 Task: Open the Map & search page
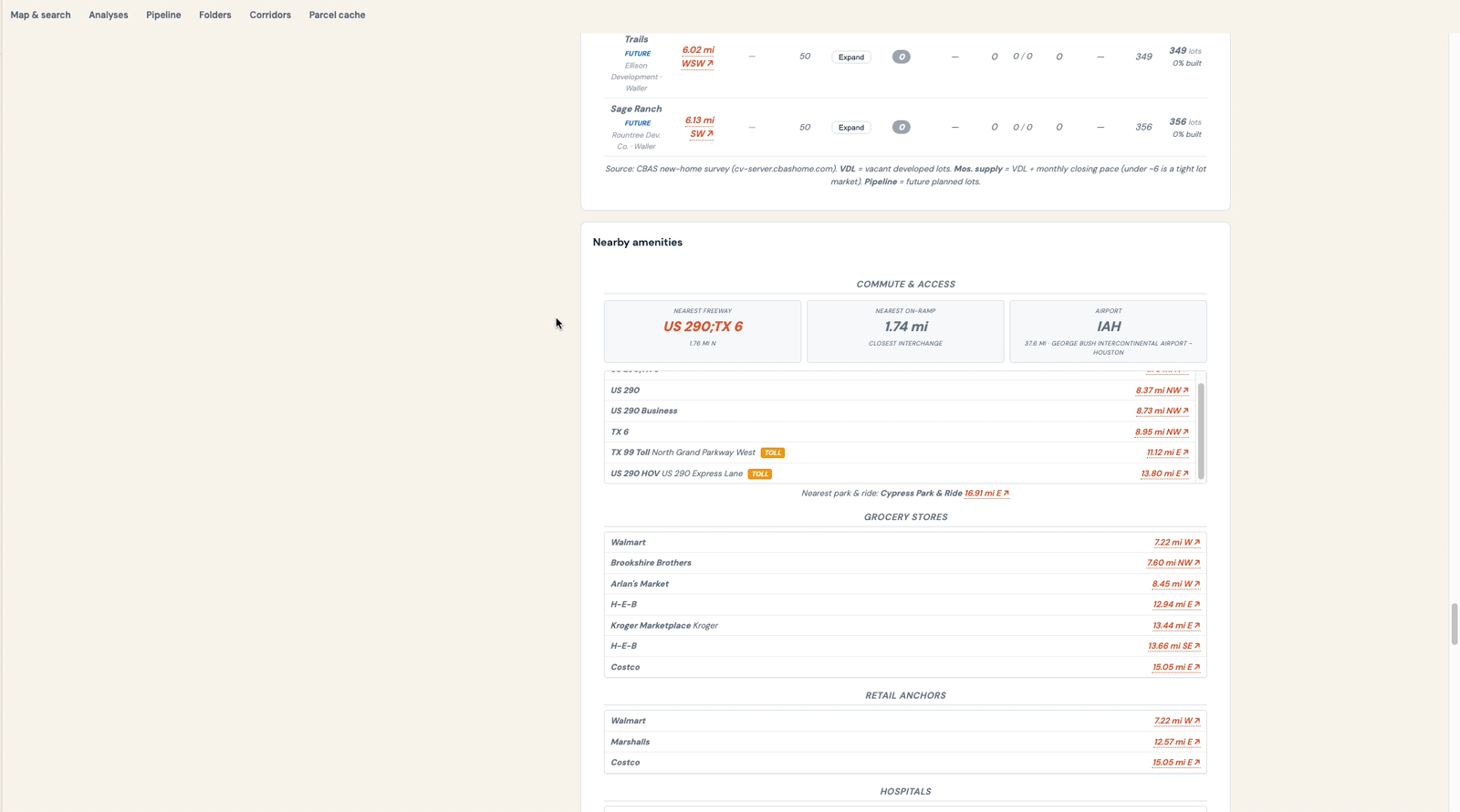coord(40,15)
